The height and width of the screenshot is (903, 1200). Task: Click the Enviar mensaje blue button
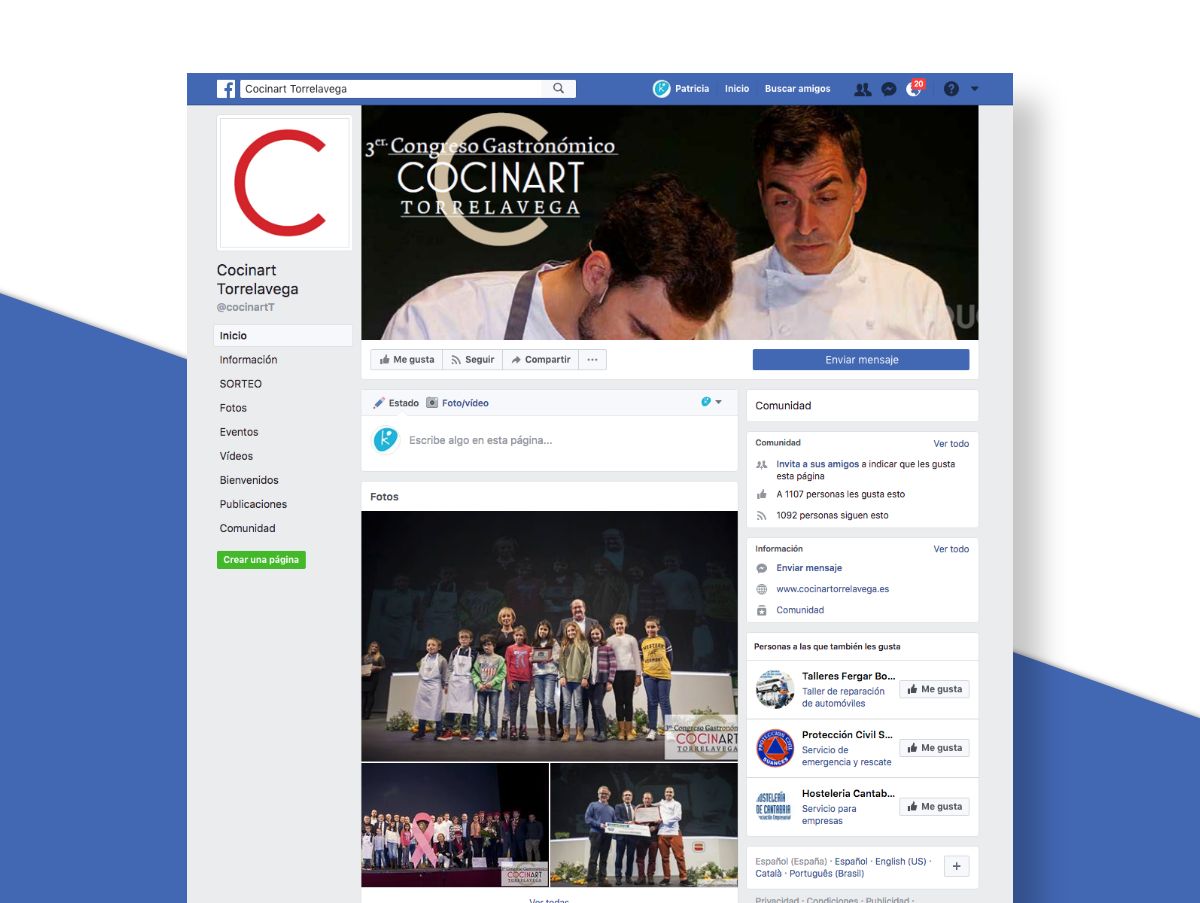pyautogui.click(x=861, y=360)
